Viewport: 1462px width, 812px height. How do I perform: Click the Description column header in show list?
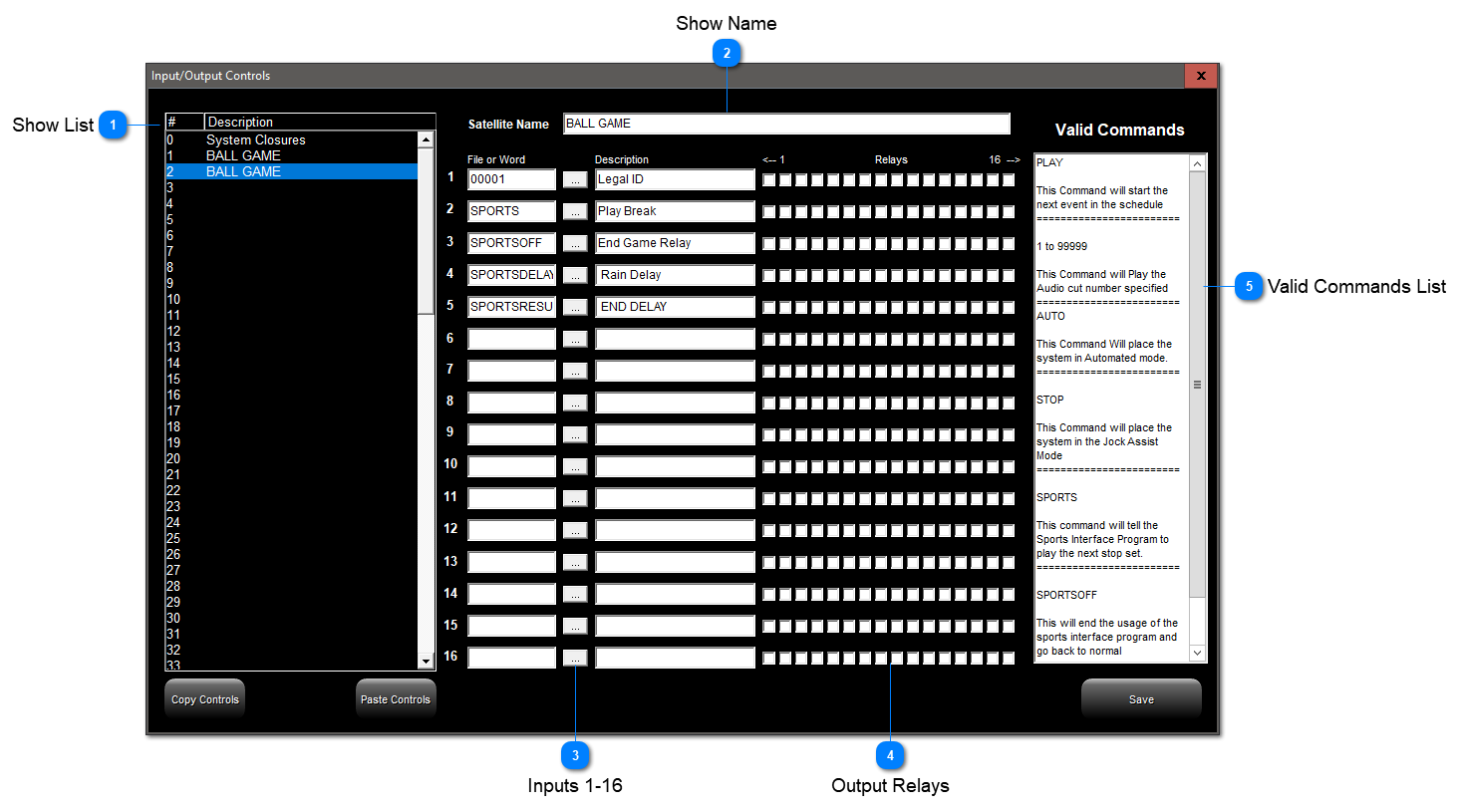coord(320,122)
